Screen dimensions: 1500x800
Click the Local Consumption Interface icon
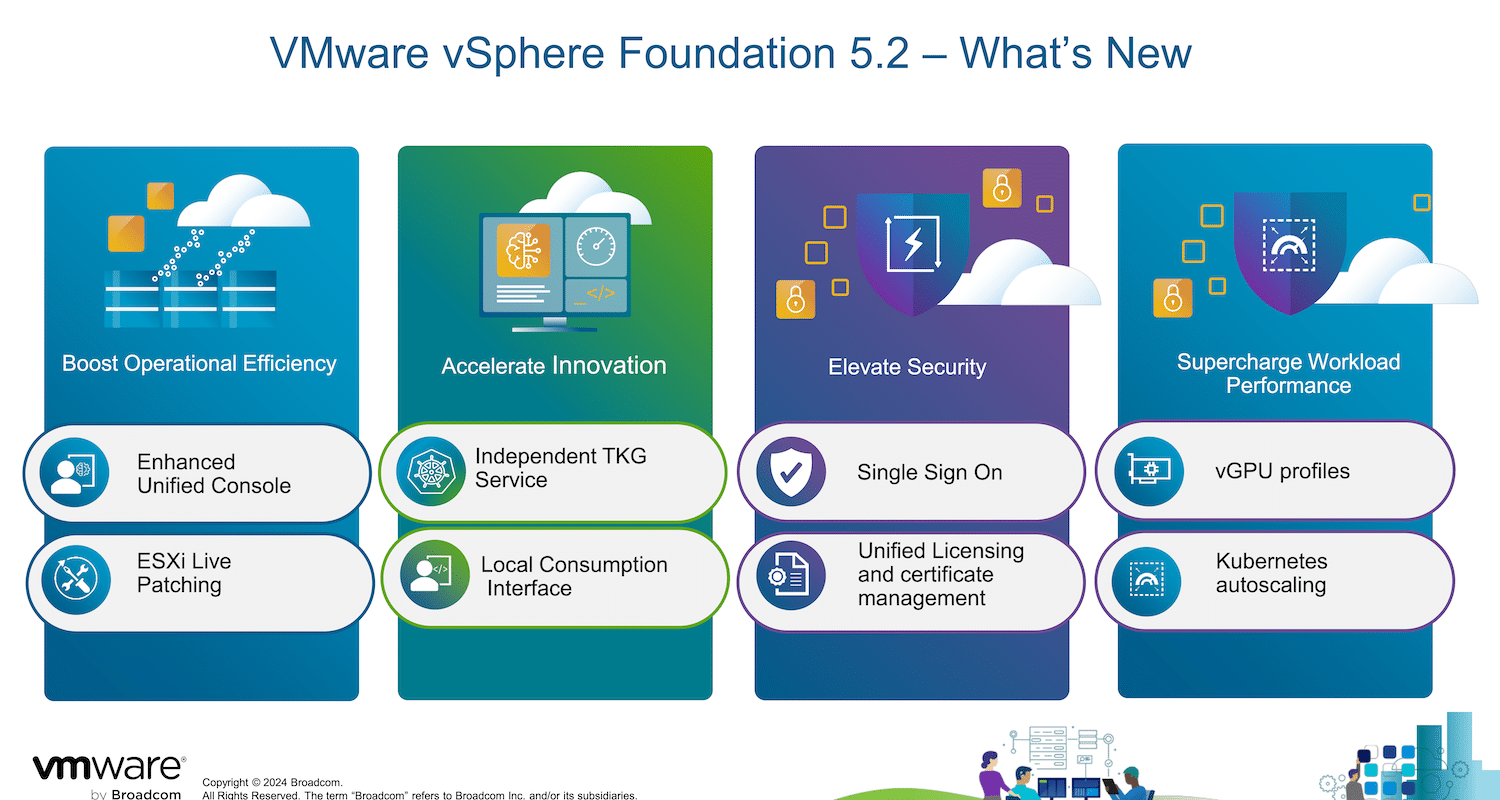434,575
